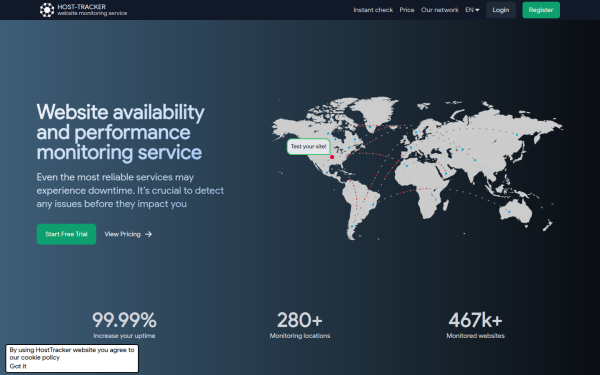Click the world map graphic

pyautogui.click(x=417, y=168)
